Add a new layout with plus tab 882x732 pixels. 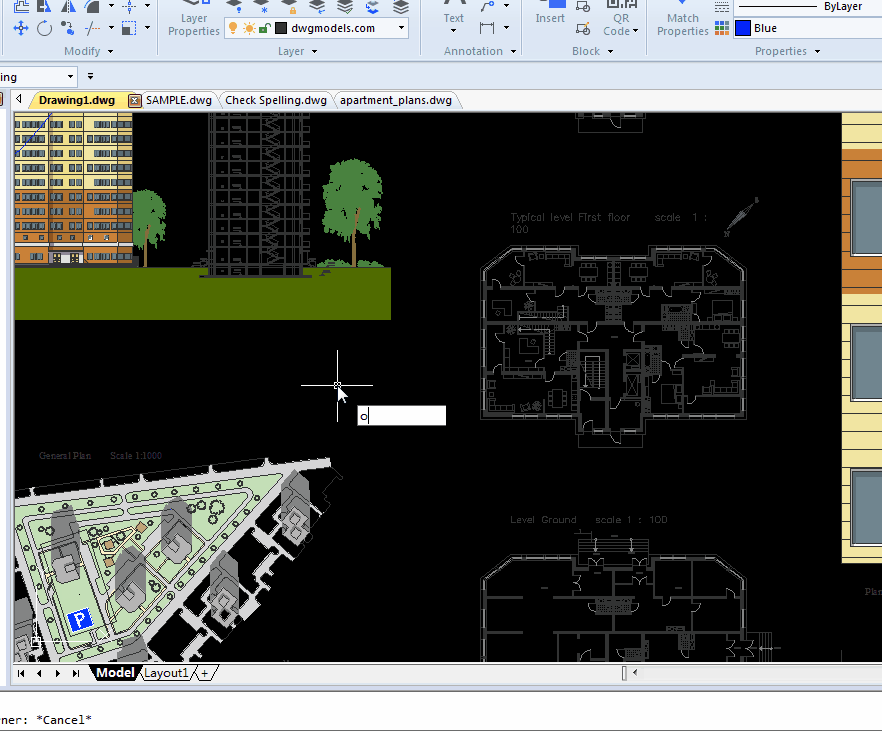tap(205, 673)
